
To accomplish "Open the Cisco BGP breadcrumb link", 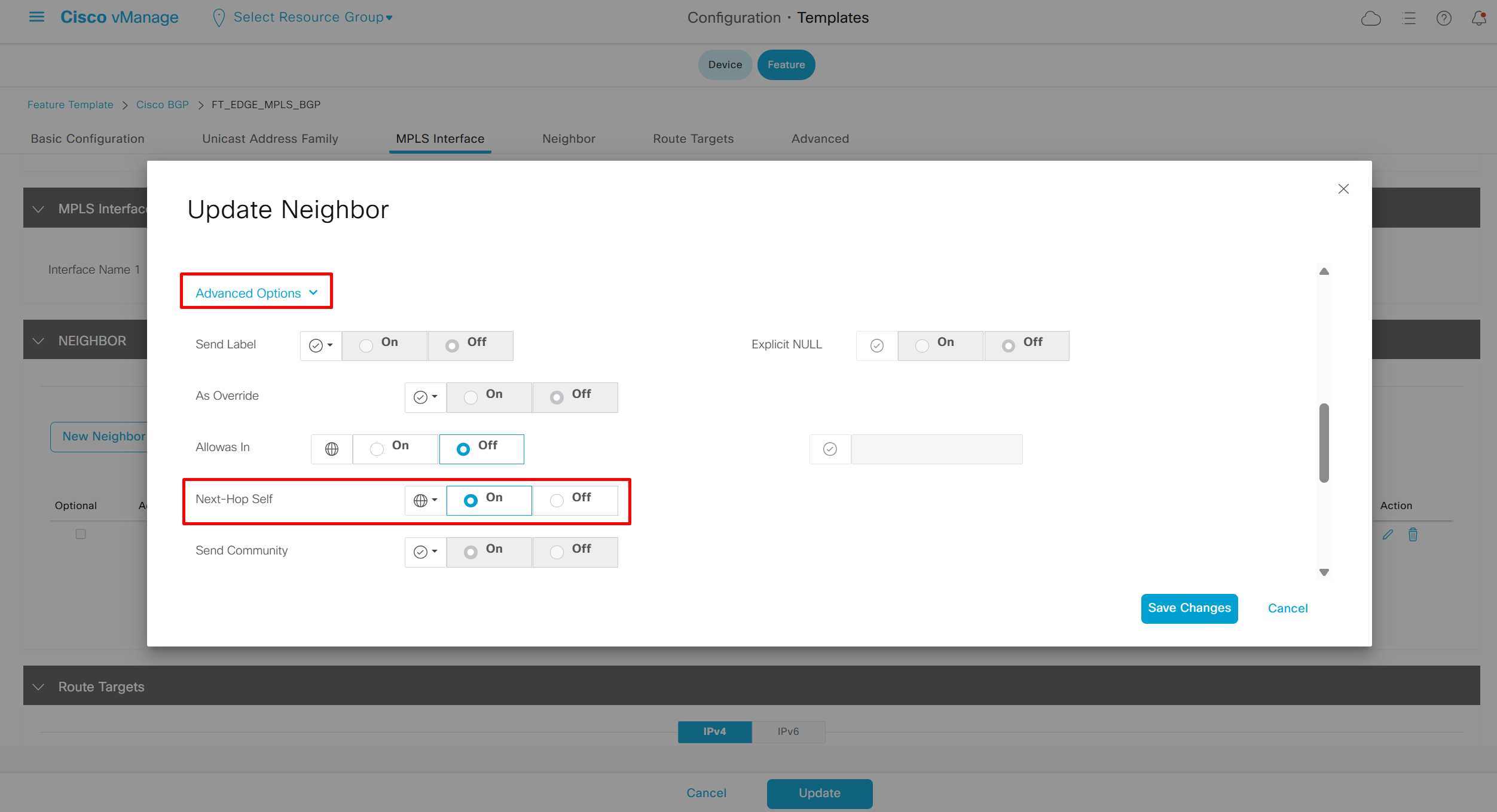I will (x=162, y=105).
